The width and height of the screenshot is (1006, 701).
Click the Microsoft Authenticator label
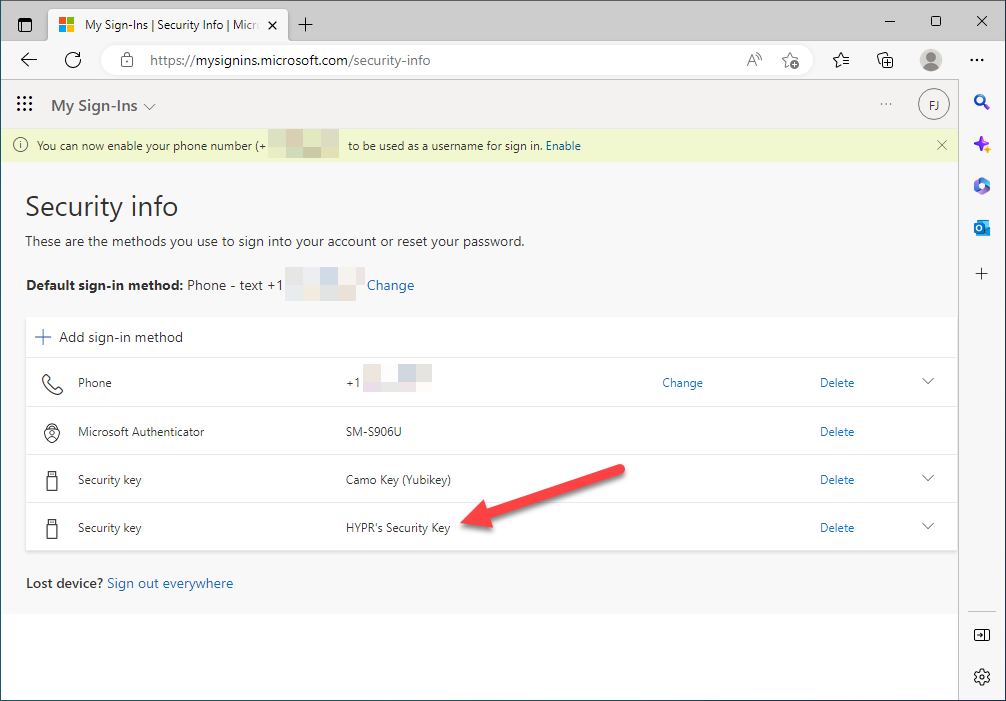tap(141, 432)
